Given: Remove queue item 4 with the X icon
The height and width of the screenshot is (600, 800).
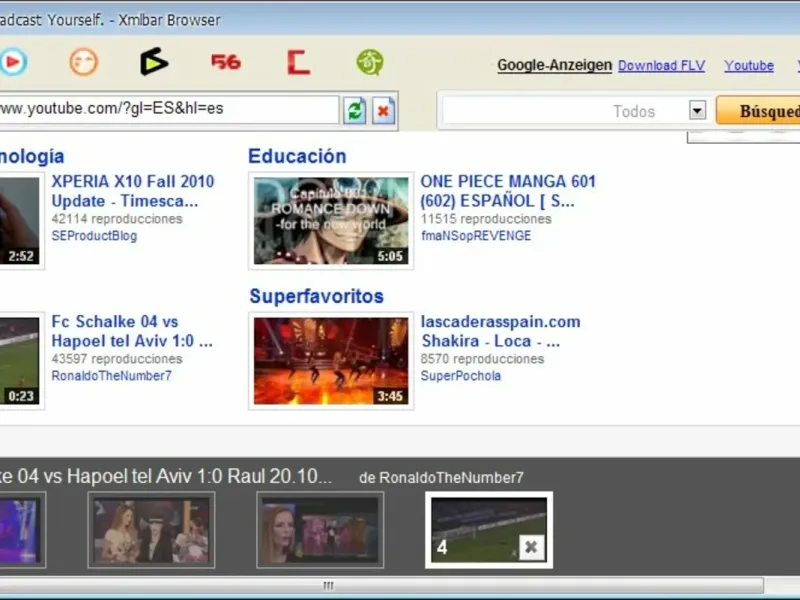Looking at the screenshot, I should tap(531, 547).
